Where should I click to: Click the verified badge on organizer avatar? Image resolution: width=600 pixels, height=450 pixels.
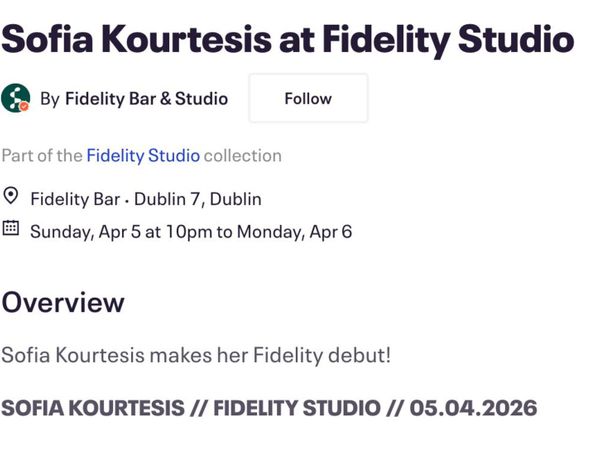pyautogui.click(x=23, y=105)
